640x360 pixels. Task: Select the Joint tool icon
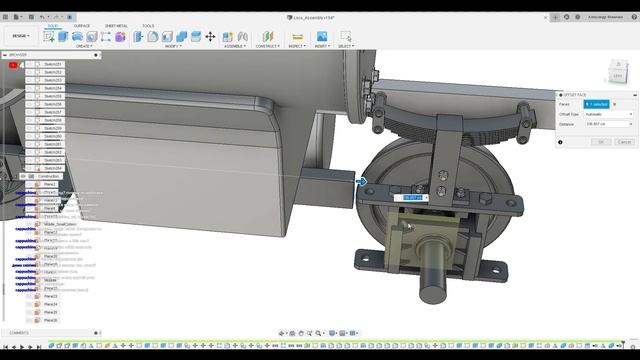(x=242, y=37)
